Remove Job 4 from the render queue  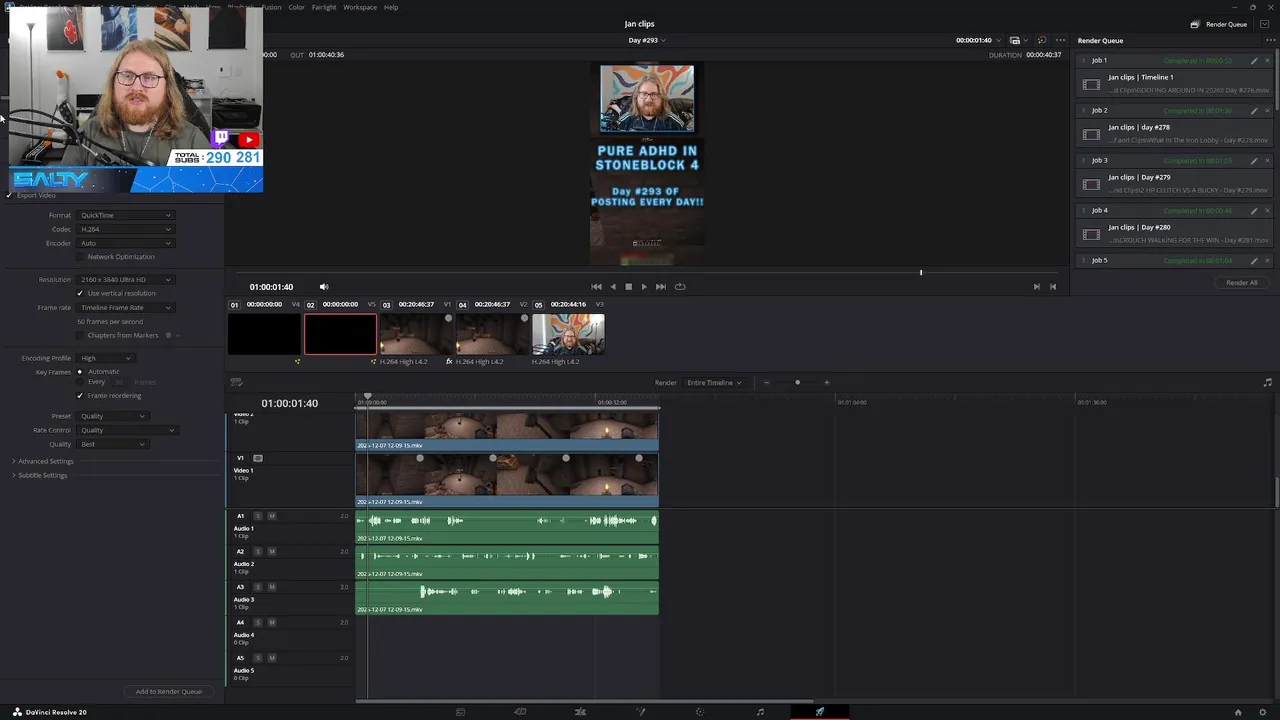tap(1268, 210)
